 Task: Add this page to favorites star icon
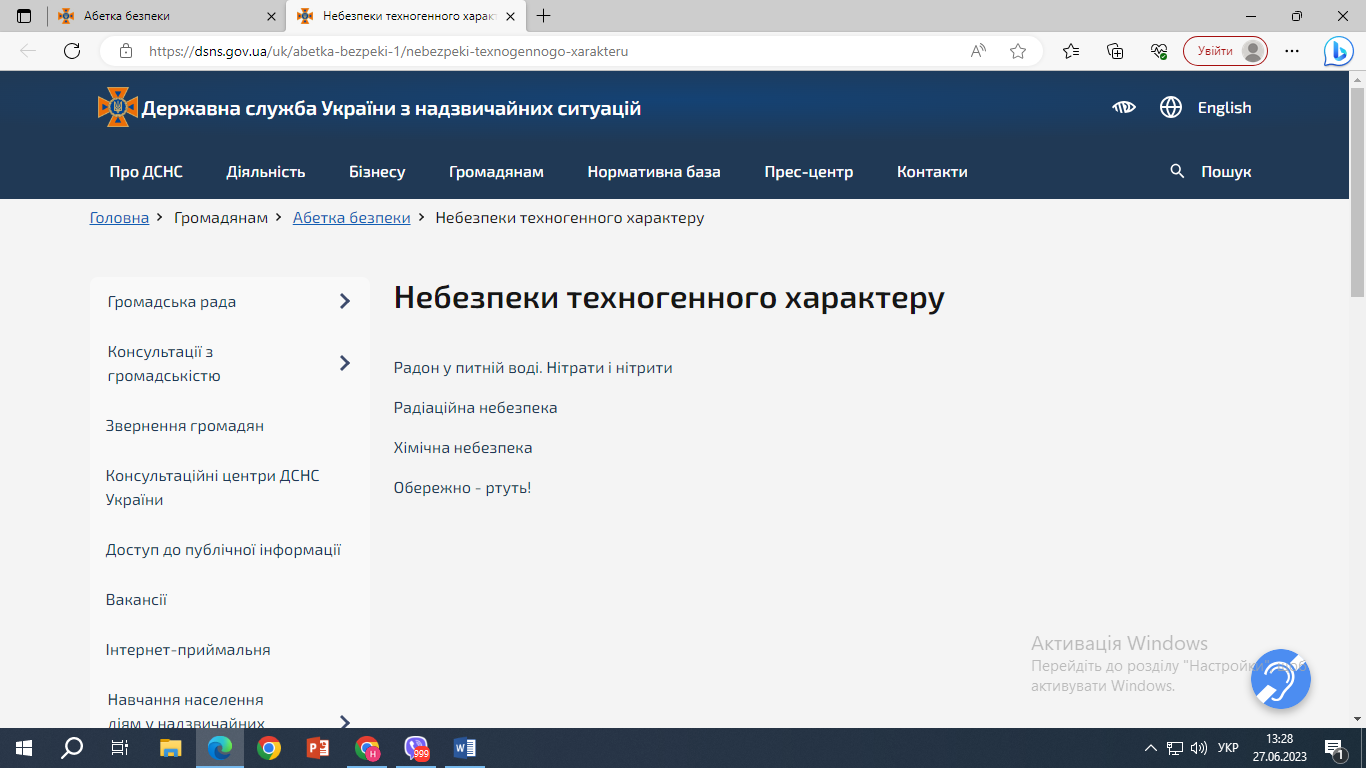1018,51
